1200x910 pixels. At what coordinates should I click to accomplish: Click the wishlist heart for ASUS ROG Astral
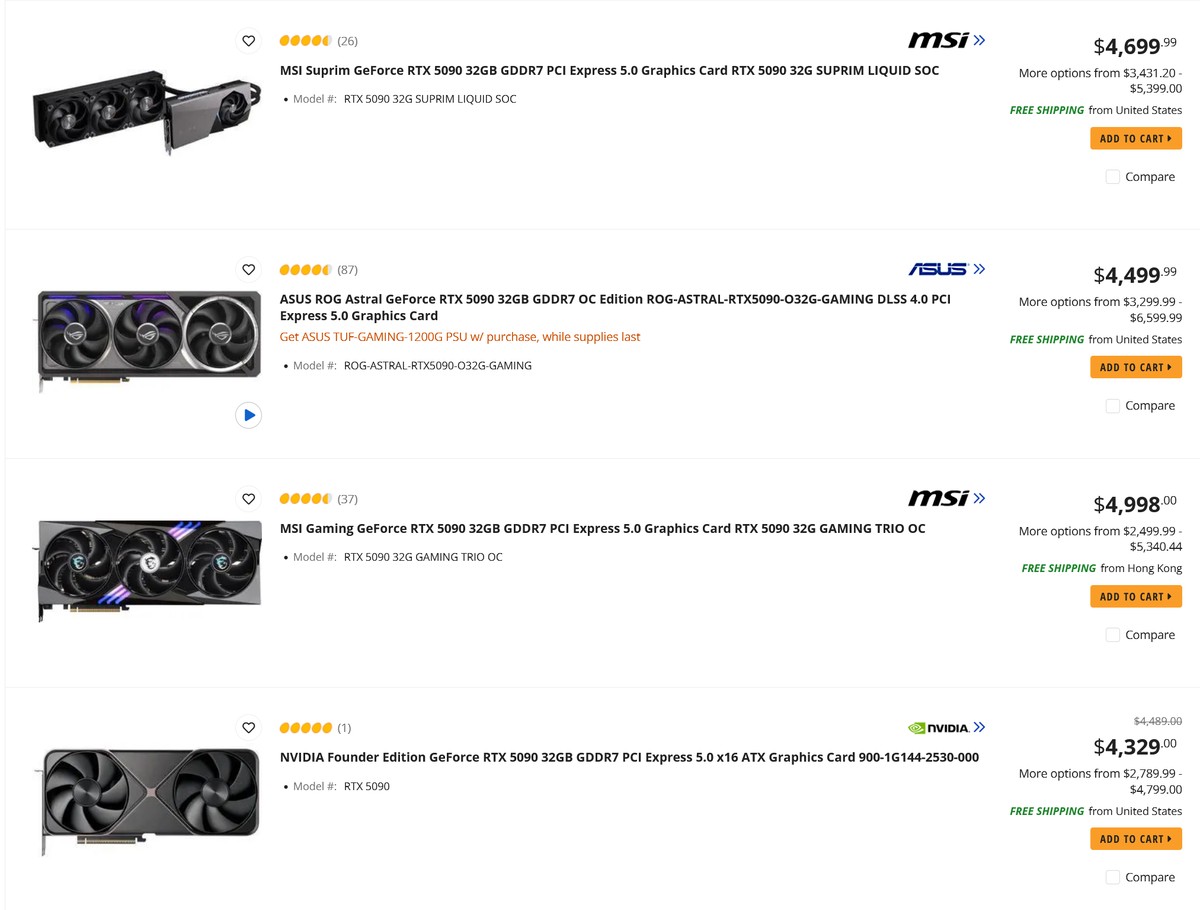click(249, 270)
